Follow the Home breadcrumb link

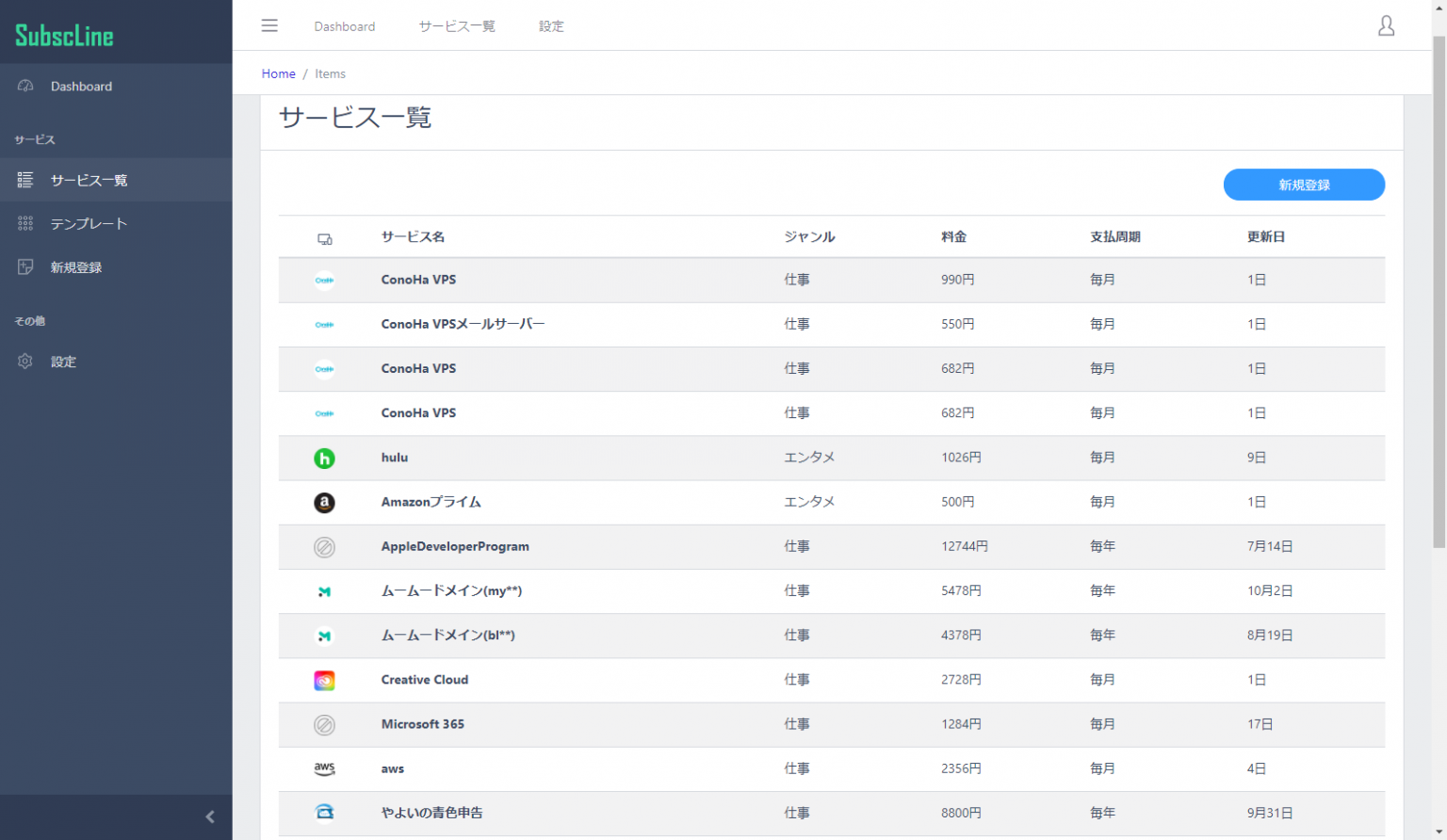point(278,73)
